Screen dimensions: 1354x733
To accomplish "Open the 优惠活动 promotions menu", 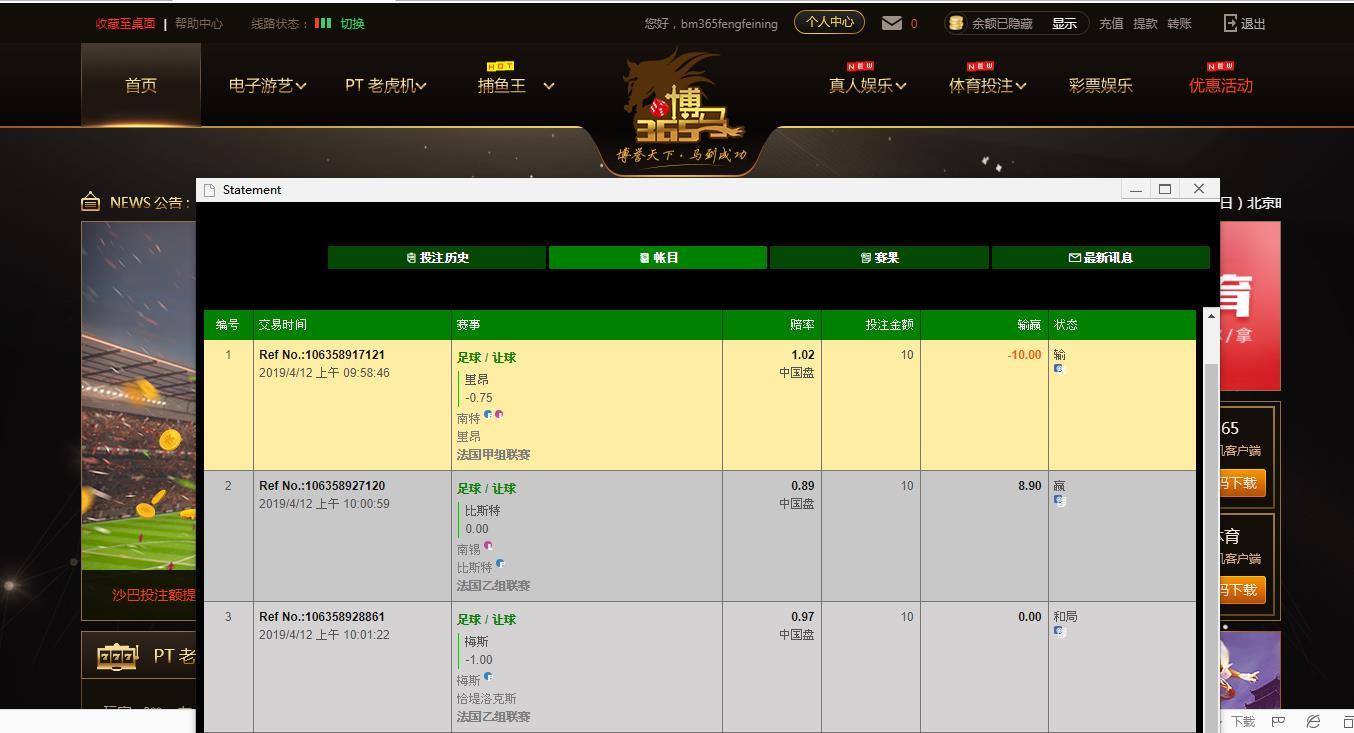I will pos(1220,85).
